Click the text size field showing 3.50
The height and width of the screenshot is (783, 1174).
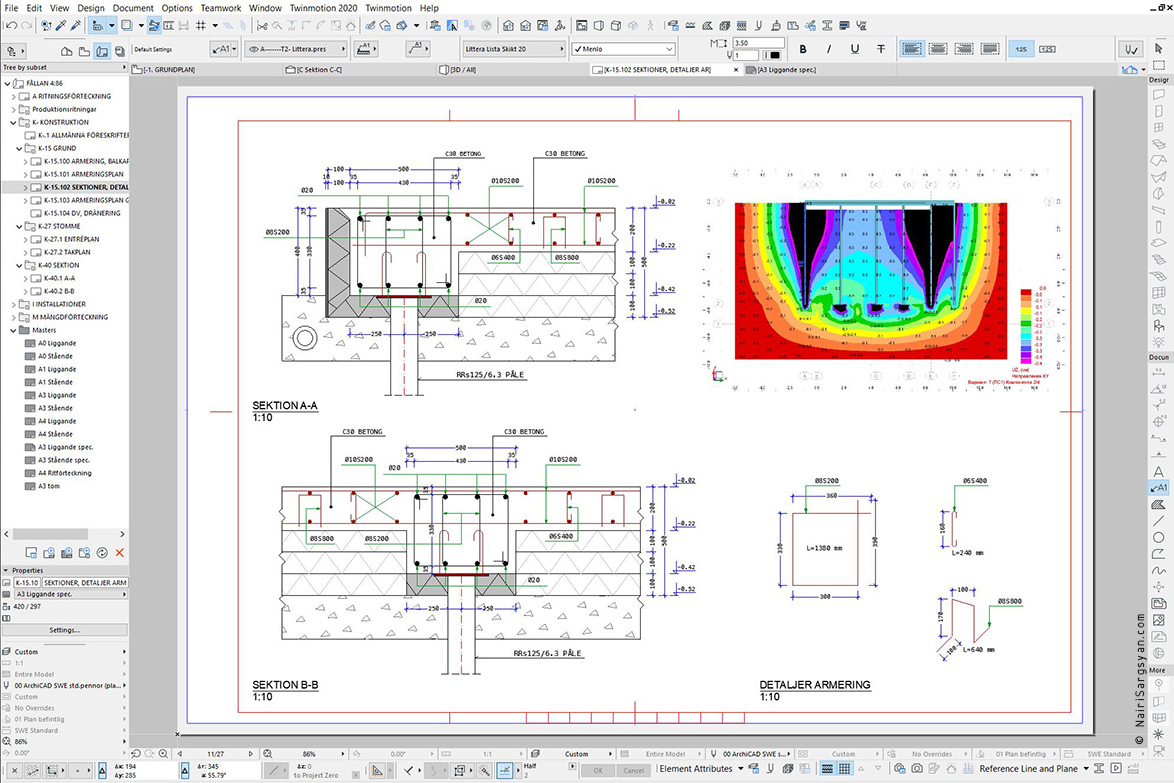coord(758,43)
